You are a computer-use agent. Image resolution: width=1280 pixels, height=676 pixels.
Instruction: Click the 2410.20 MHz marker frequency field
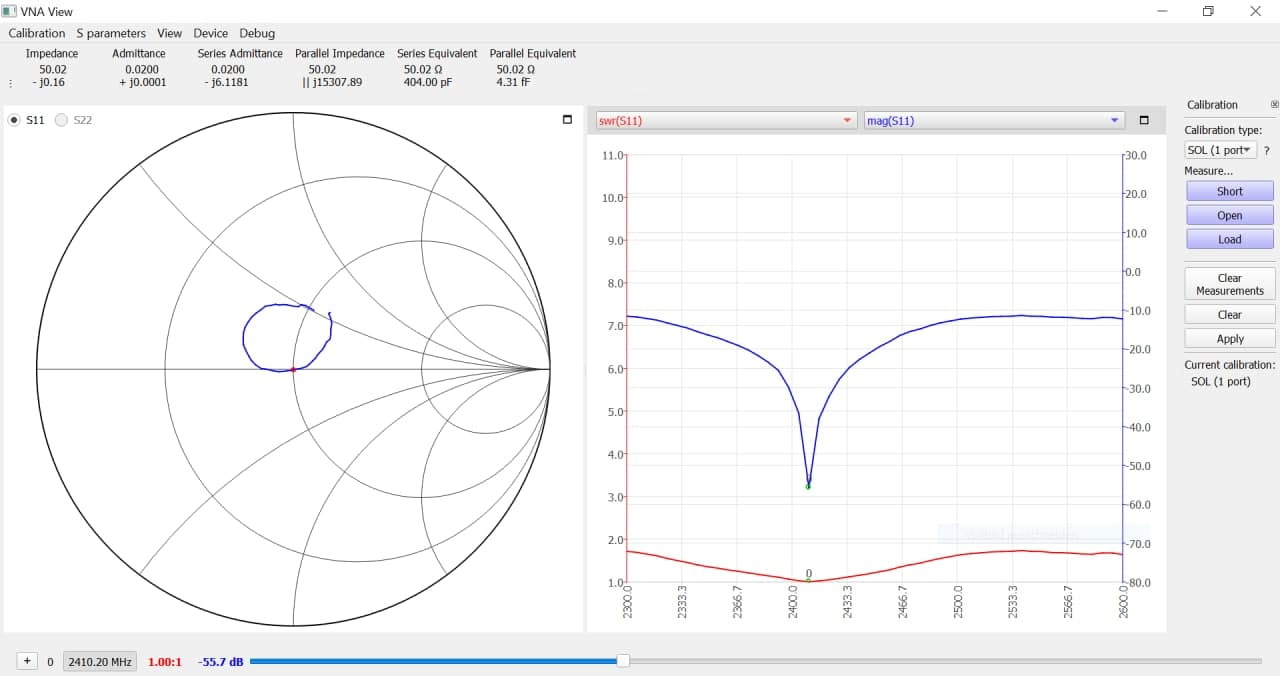(x=100, y=662)
